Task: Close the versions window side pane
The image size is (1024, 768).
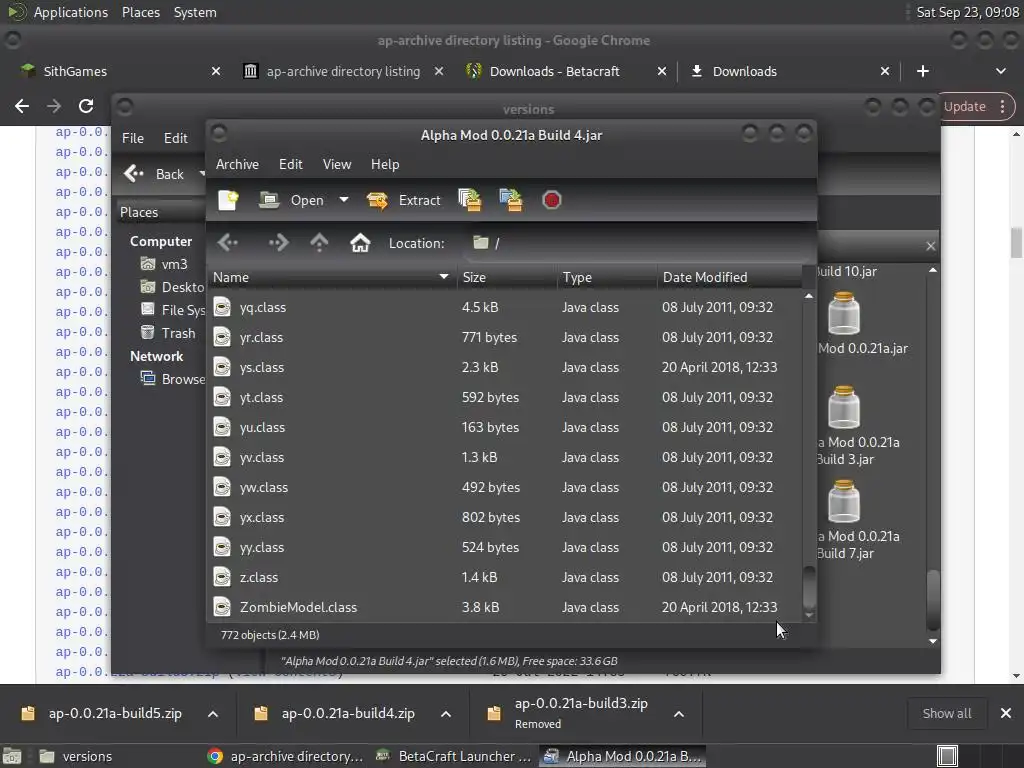Action: click(x=931, y=246)
